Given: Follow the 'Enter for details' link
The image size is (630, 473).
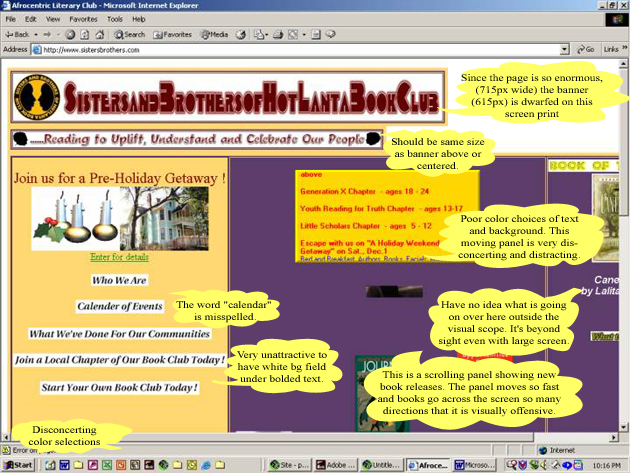Looking at the screenshot, I should coord(119,257).
